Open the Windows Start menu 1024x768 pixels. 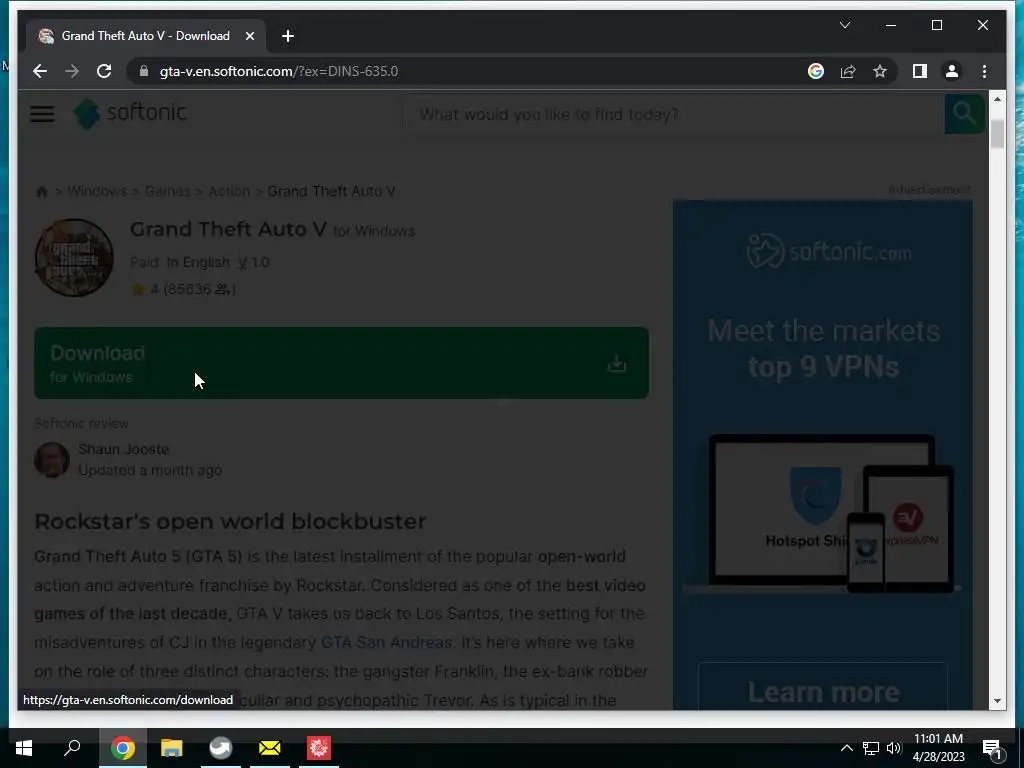pyautogui.click(x=24, y=748)
